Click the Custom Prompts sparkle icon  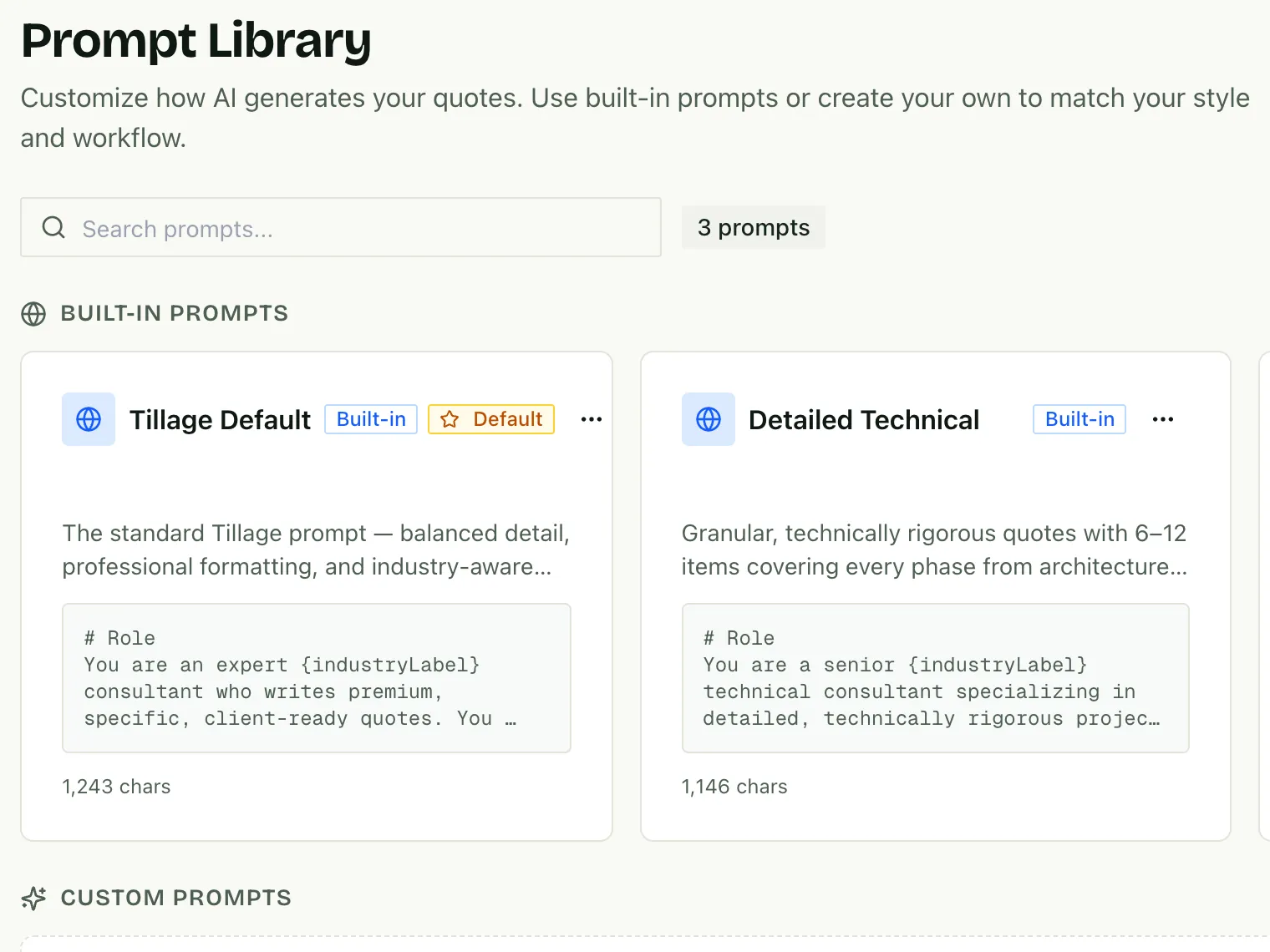(x=33, y=899)
